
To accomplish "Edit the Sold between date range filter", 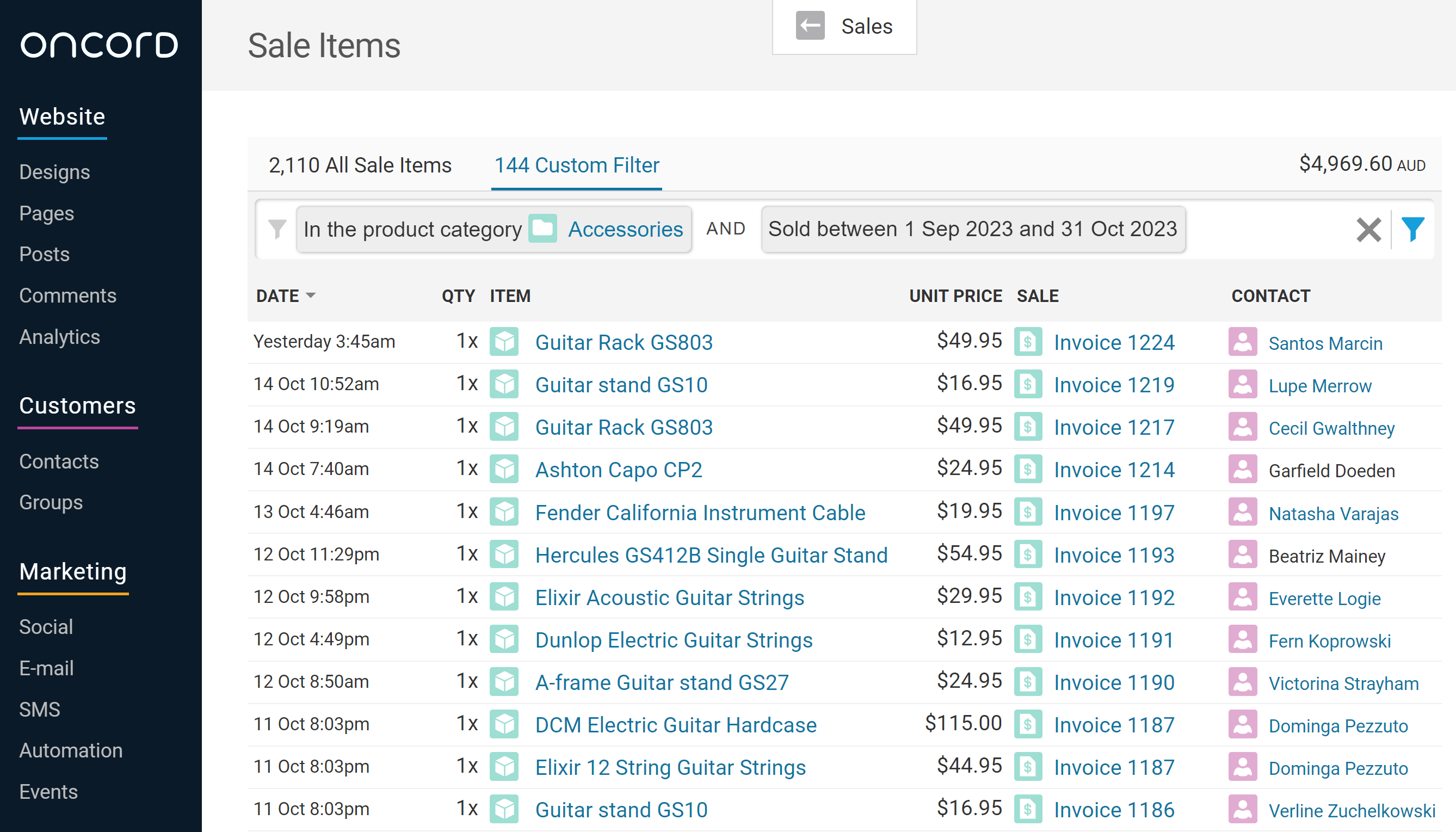I will point(973,229).
